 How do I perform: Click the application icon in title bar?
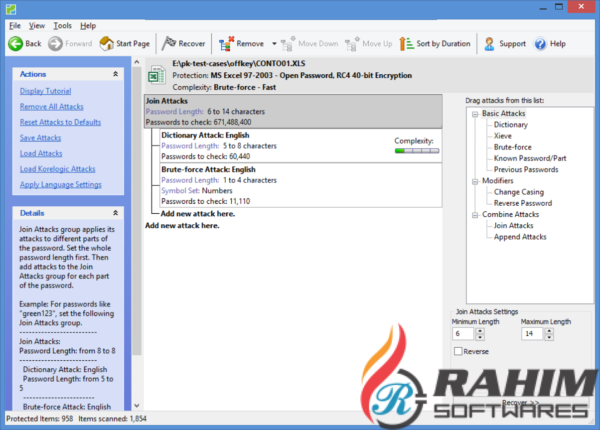point(11,9)
